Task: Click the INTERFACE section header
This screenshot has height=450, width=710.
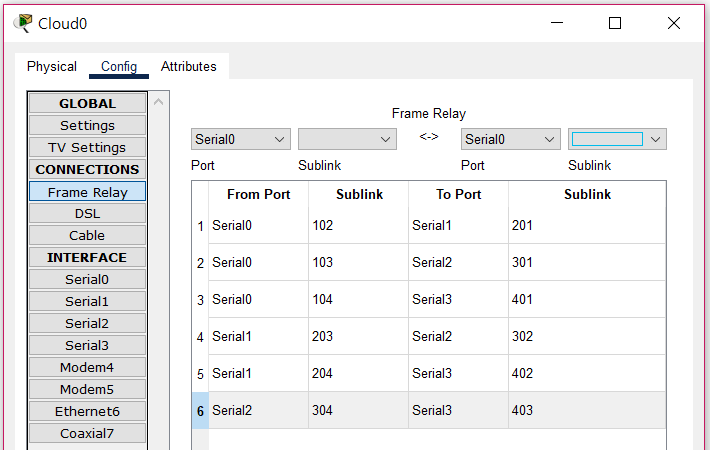Action: [87, 257]
